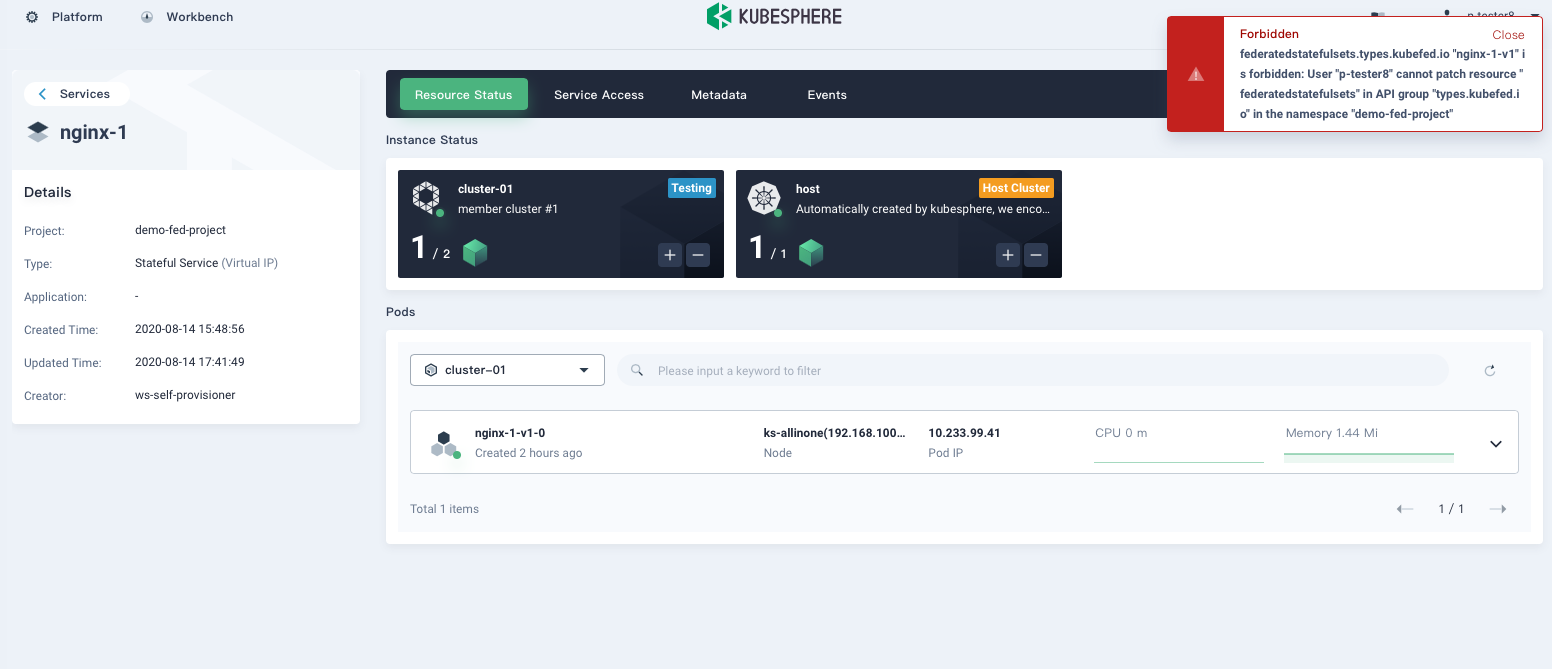Click the host Kubernetes helm icon

765,197
